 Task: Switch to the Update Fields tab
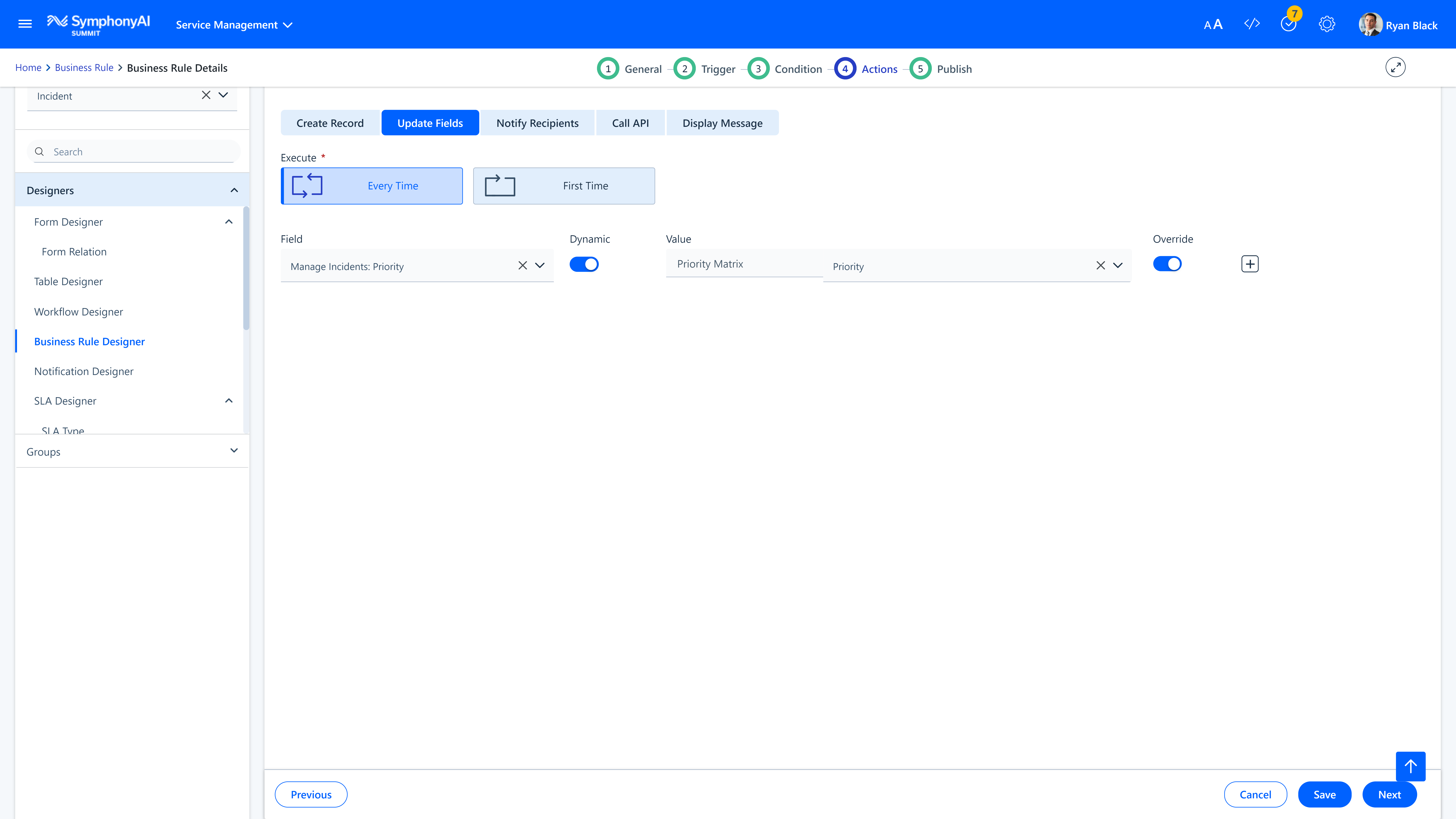(430, 123)
